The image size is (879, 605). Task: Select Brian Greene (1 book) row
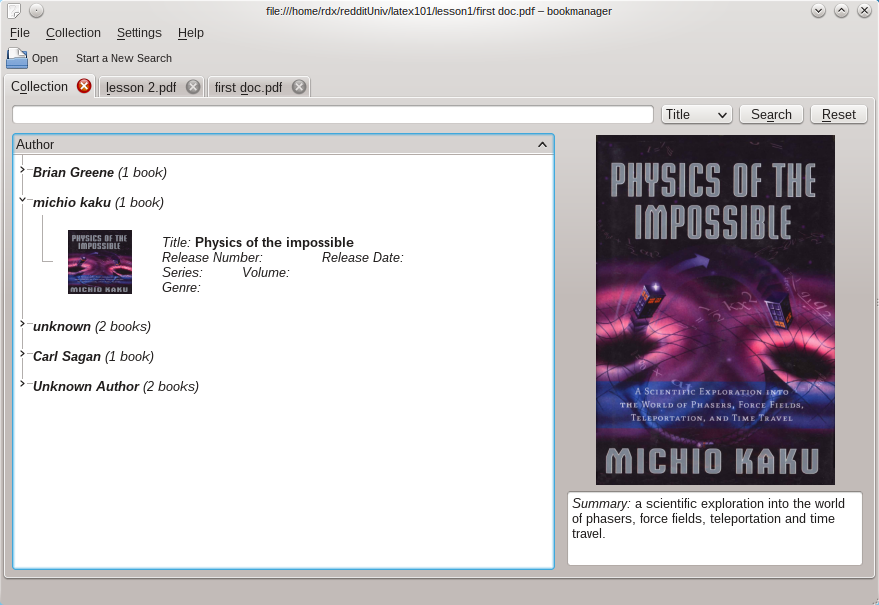[x=100, y=173]
